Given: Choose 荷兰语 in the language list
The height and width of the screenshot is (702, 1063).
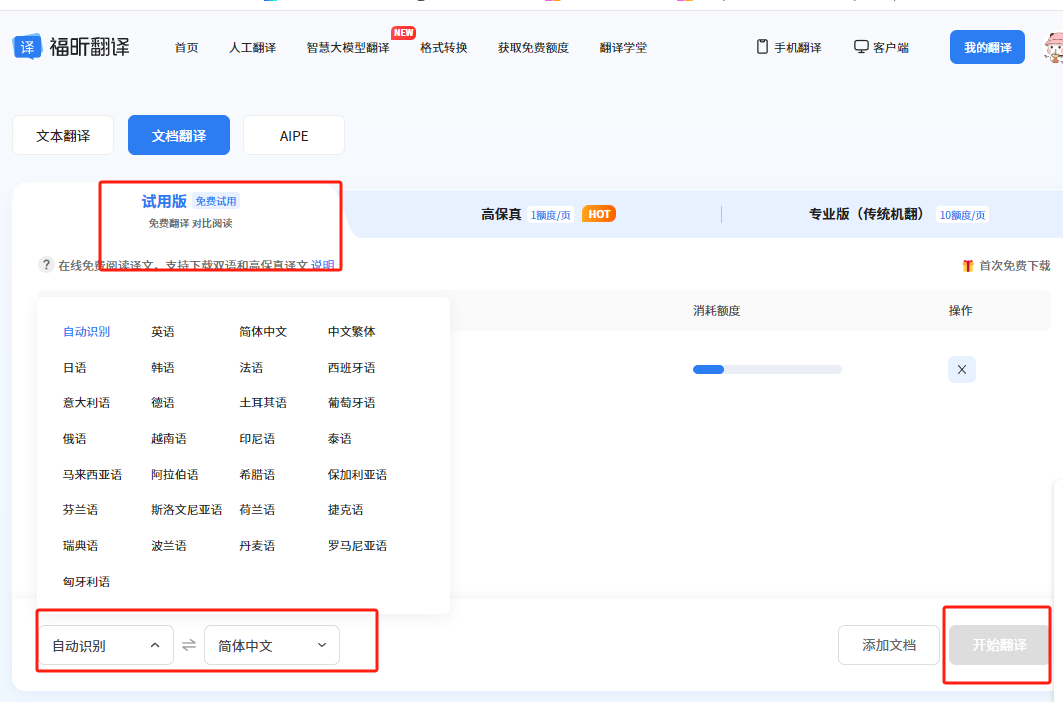Looking at the screenshot, I should pos(257,510).
